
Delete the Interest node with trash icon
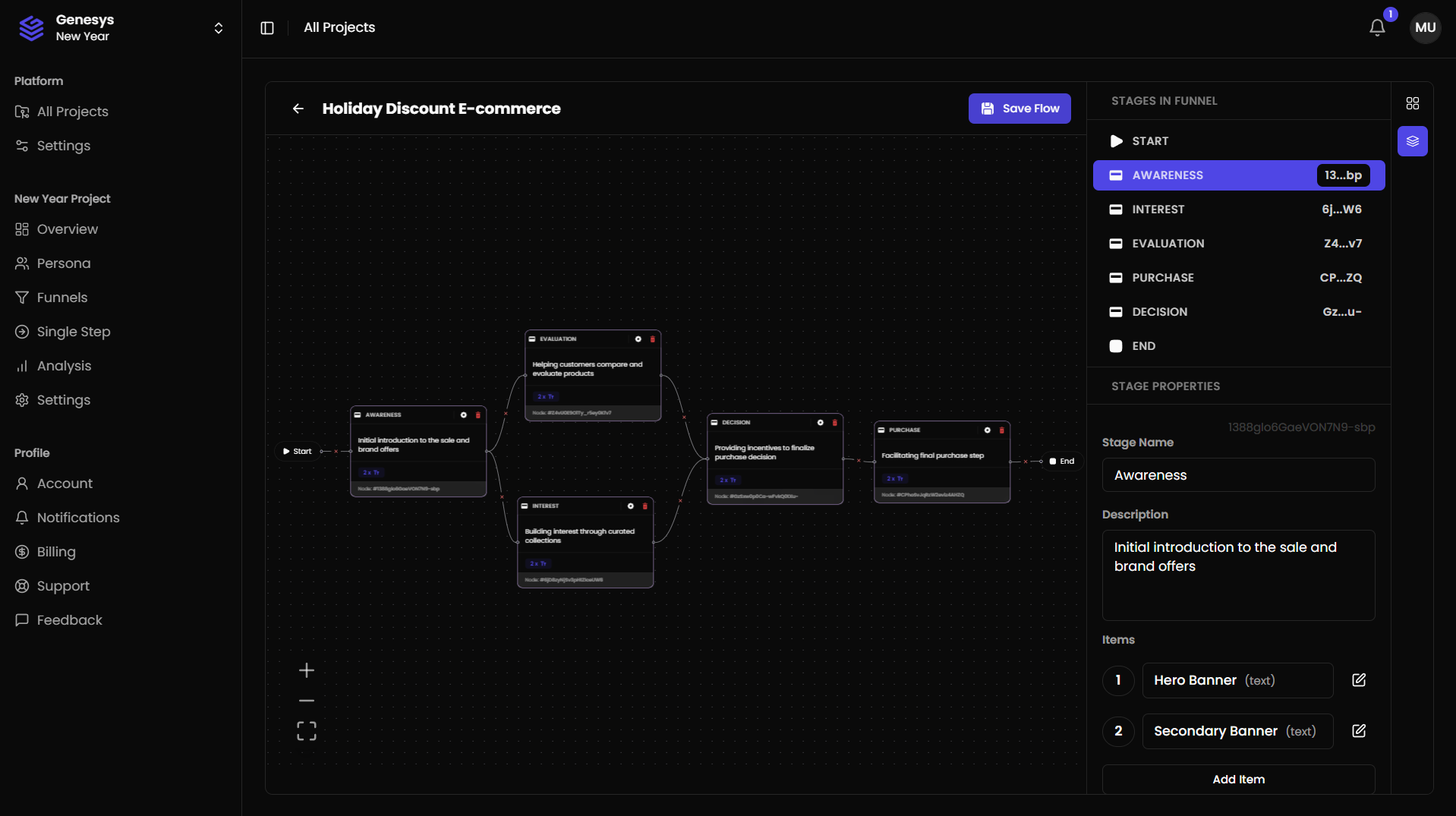tap(645, 506)
